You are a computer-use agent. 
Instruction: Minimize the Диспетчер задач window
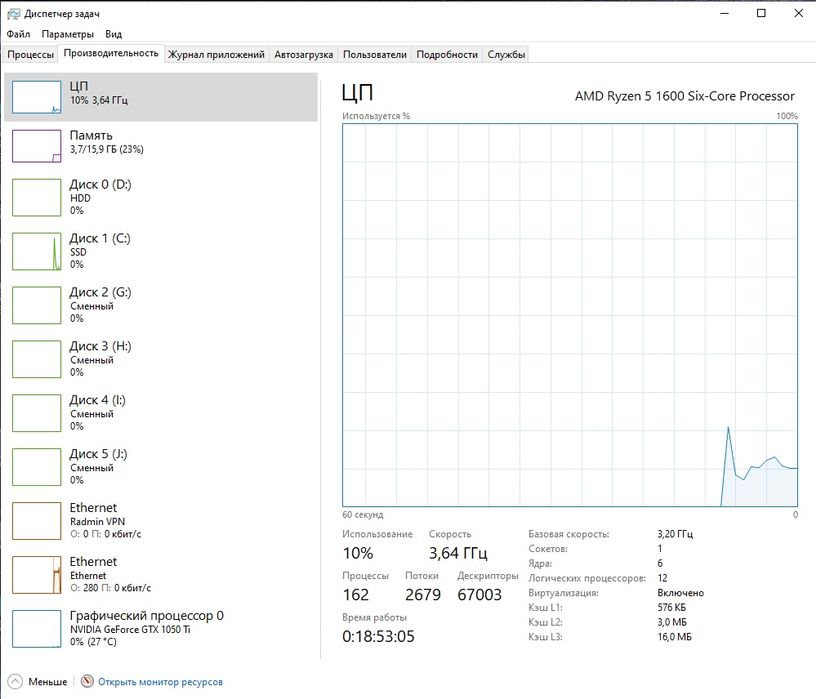pyautogui.click(x=725, y=14)
